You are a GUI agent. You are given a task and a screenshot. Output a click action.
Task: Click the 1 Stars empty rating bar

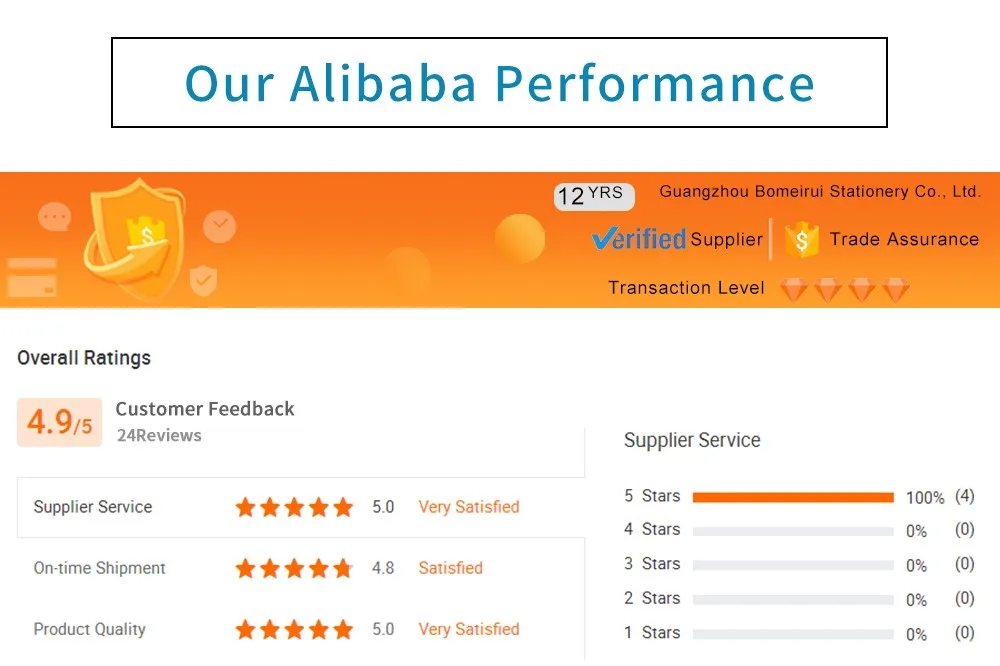792,634
